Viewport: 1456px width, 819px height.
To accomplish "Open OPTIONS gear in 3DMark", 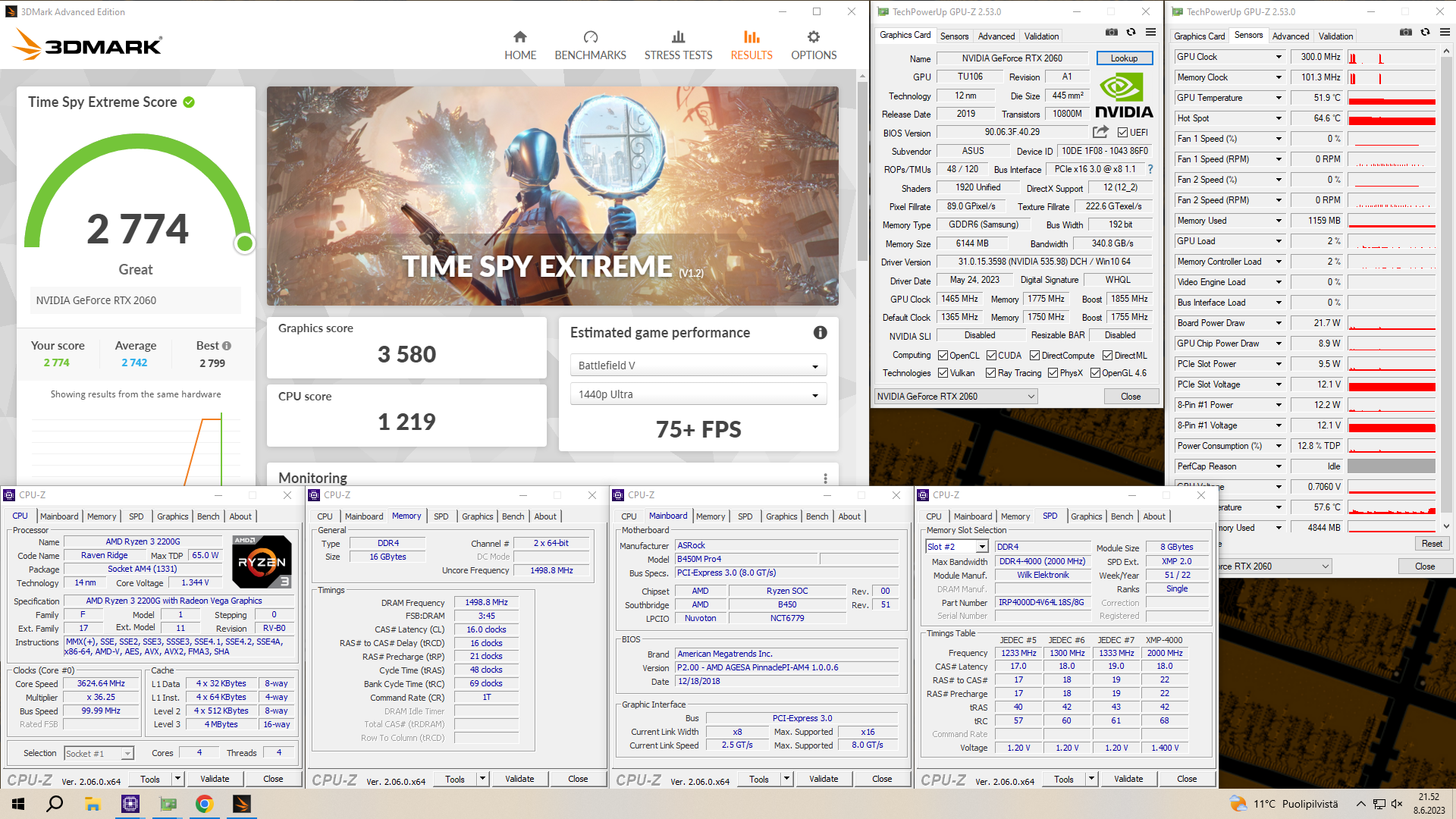I will click(814, 46).
